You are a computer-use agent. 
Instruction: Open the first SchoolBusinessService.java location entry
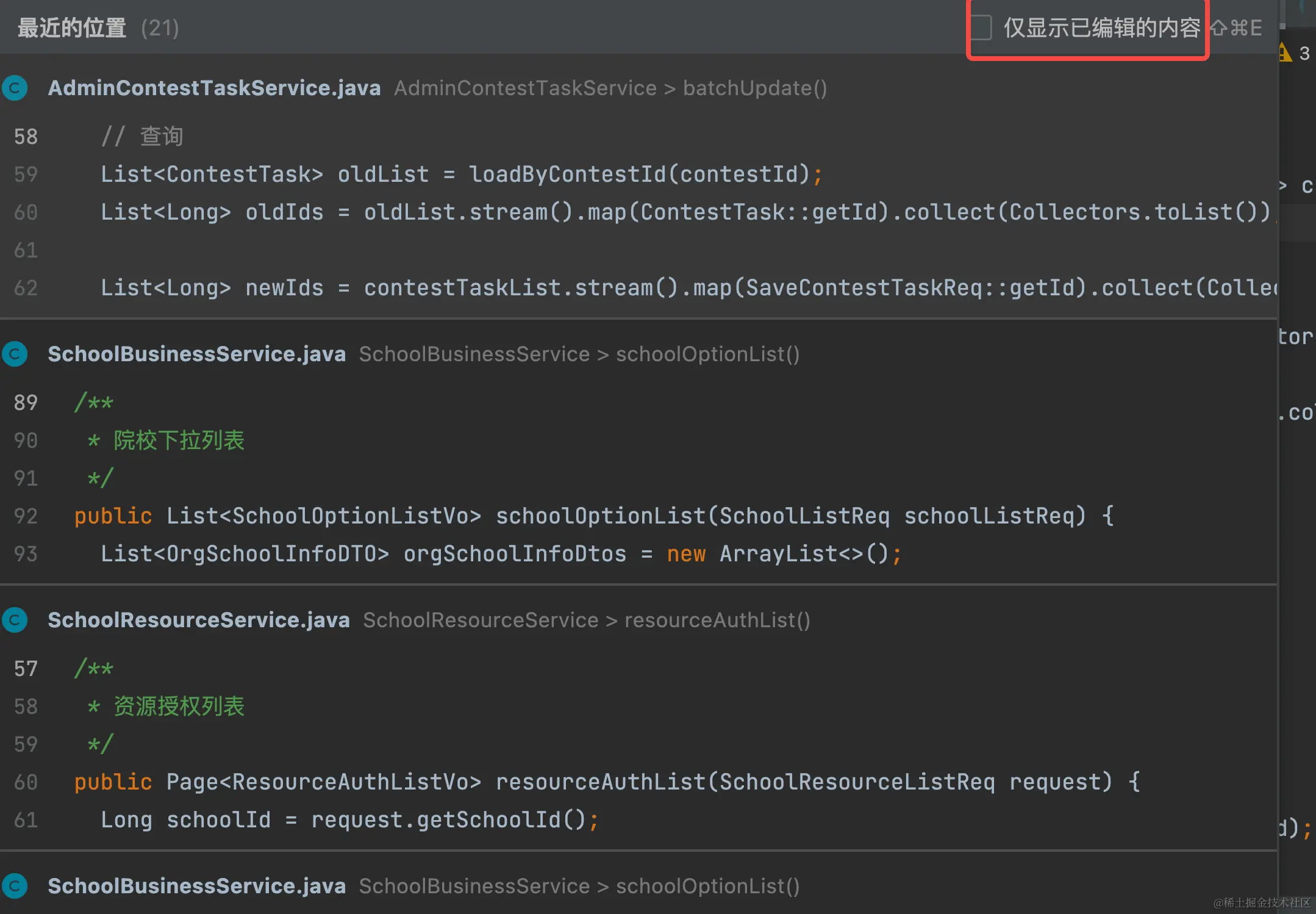click(196, 354)
